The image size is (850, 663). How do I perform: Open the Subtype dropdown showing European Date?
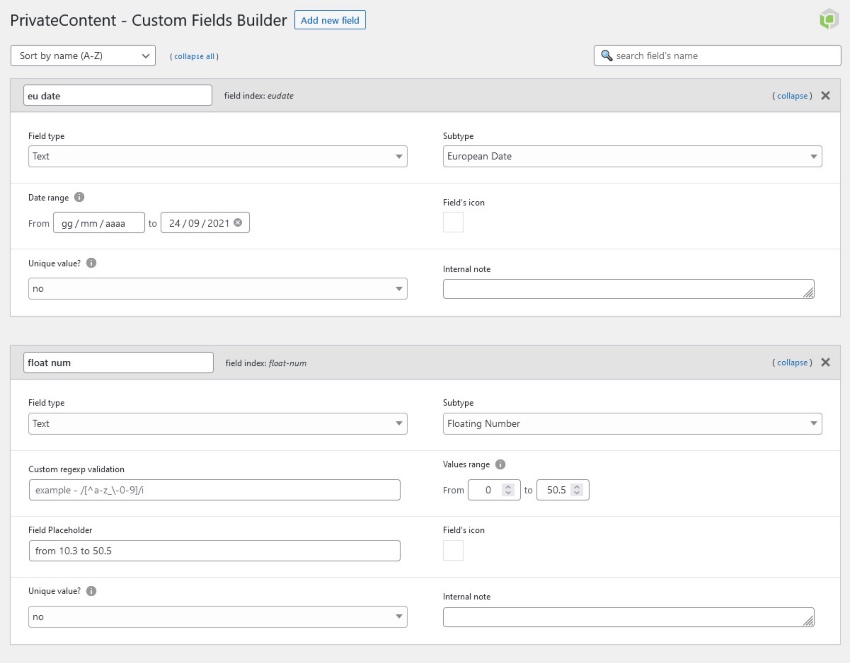coord(632,156)
